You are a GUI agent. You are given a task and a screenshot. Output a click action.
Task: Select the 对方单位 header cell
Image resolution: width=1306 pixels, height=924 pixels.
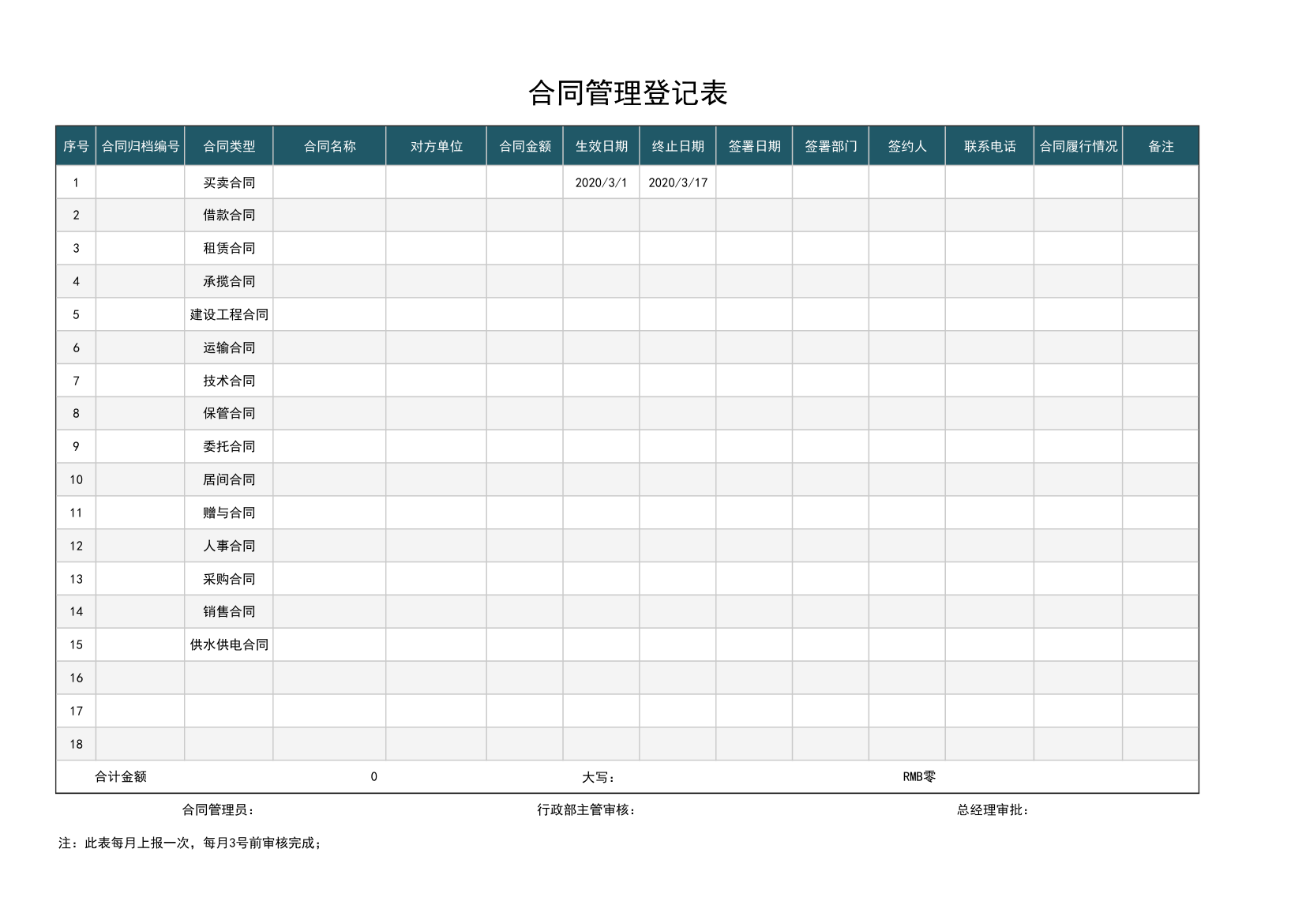pos(437,146)
